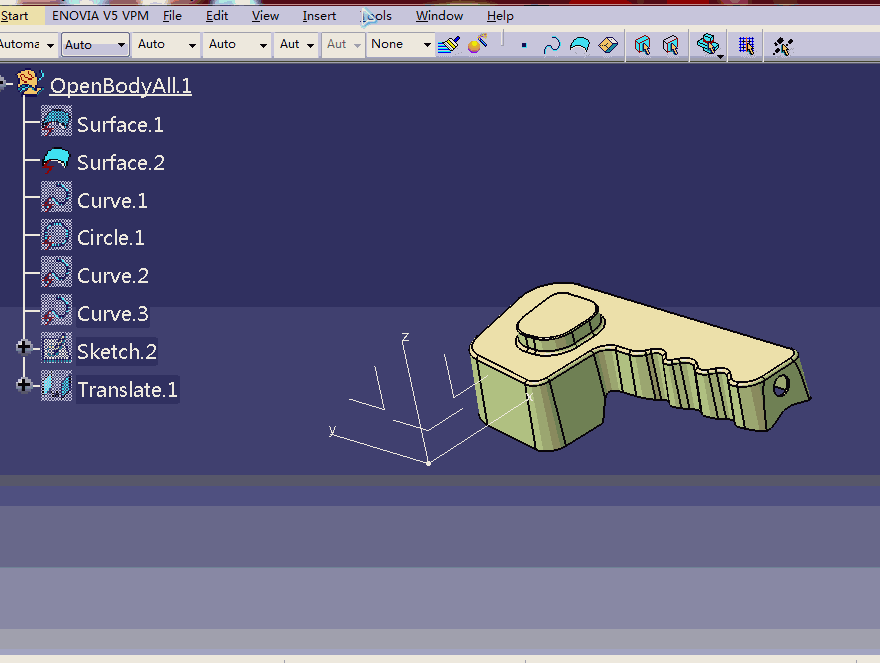The image size is (880, 663).
Task: Open the Window menu
Action: point(439,16)
